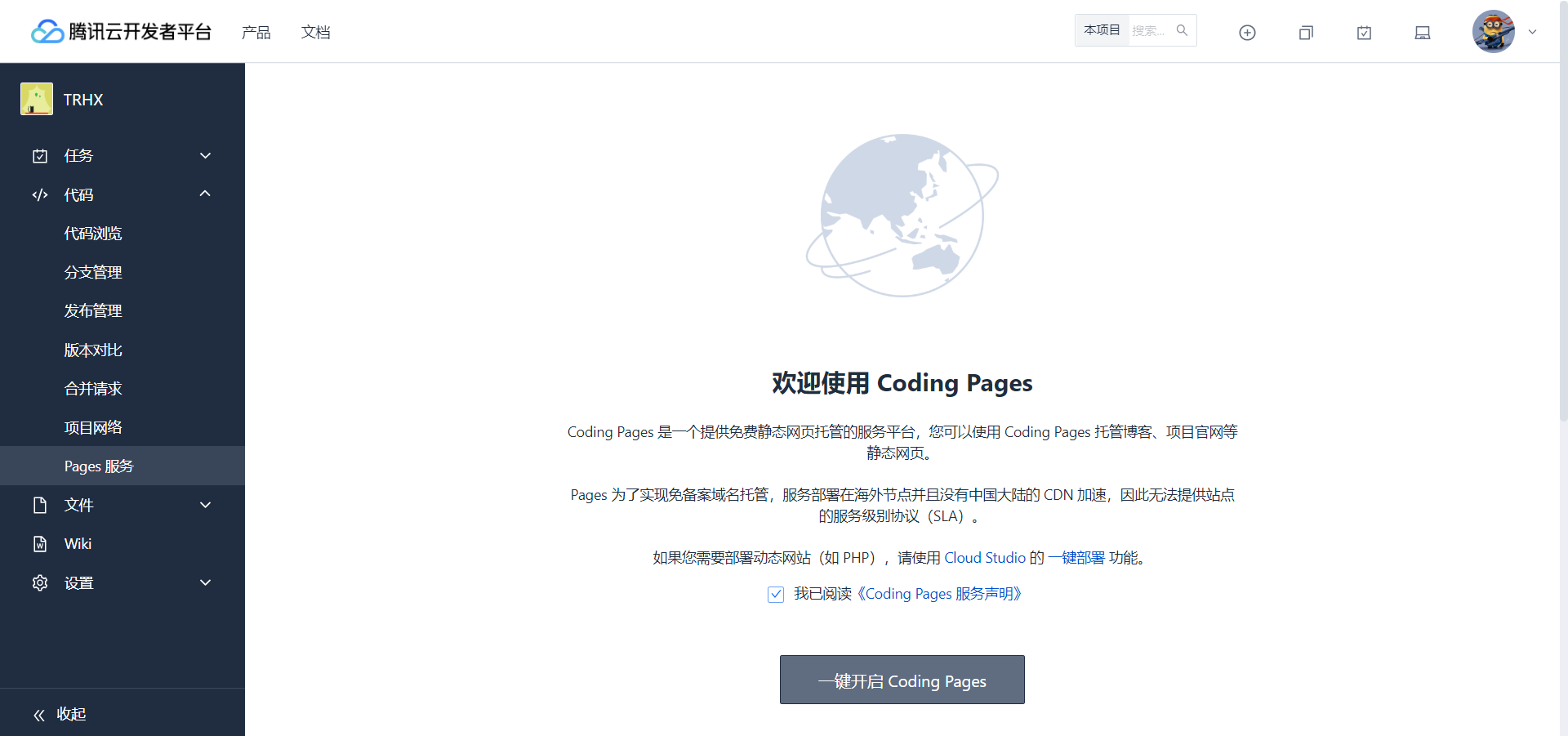Click the Tencent Cloud developer platform logo
Image resolution: width=1568 pixels, height=736 pixels.
pyautogui.click(x=121, y=32)
